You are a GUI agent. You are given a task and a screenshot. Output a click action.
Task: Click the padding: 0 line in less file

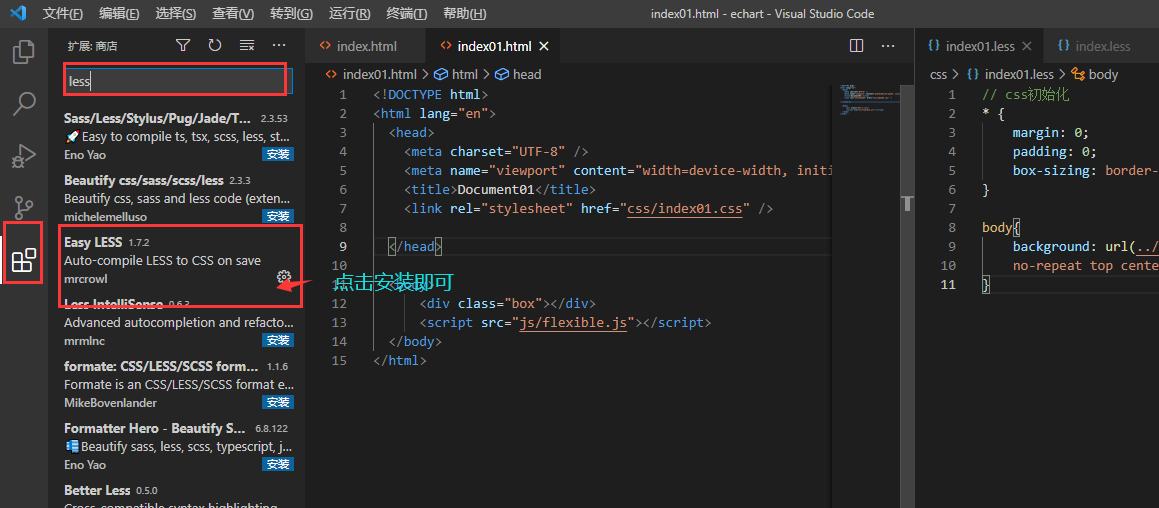pos(1055,152)
